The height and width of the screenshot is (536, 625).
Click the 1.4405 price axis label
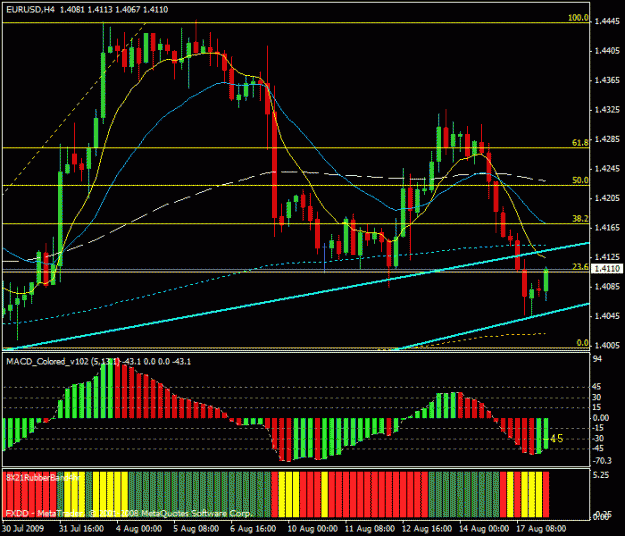[607, 51]
